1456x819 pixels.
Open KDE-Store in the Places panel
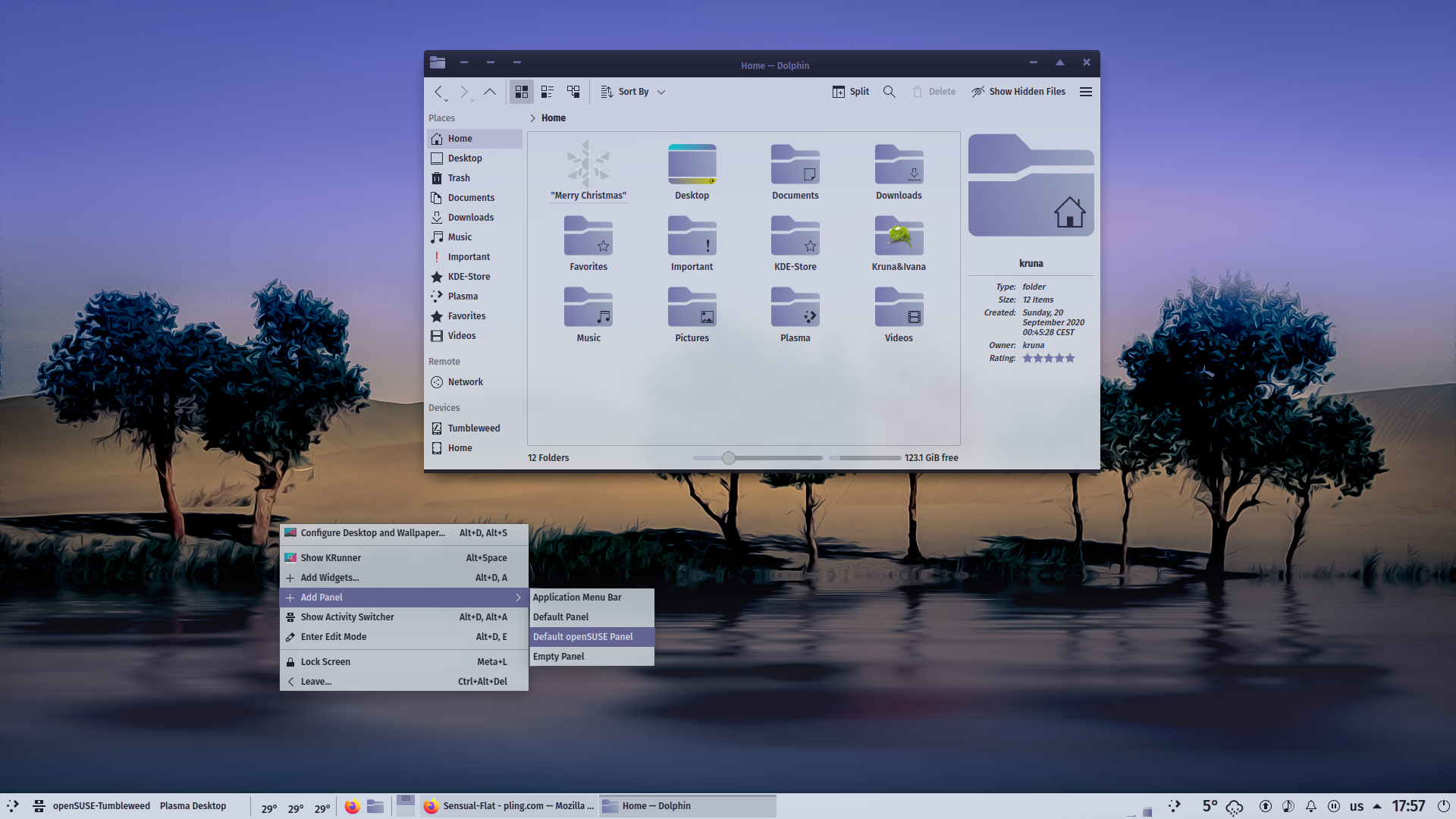point(475,277)
